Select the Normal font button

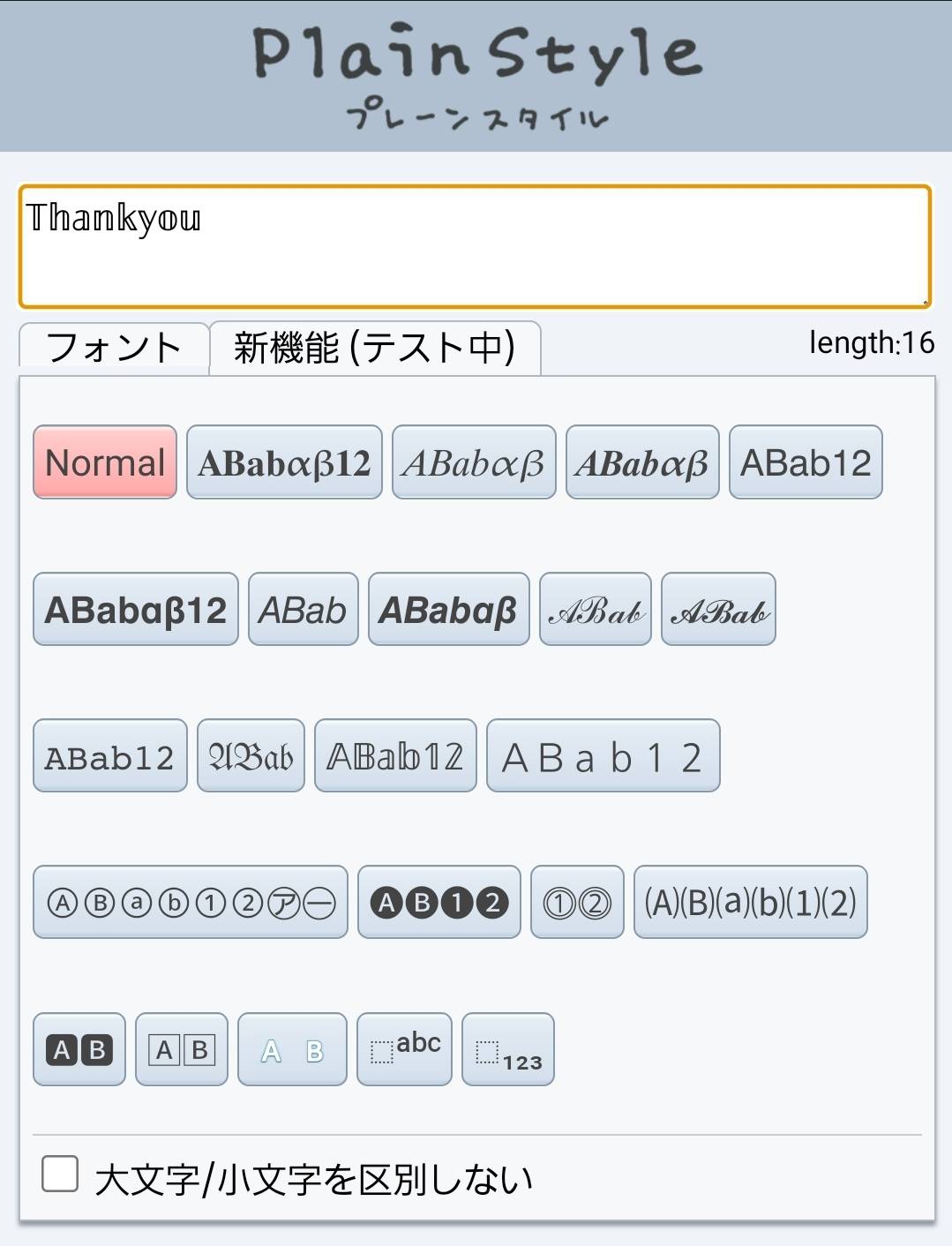click(x=105, y=462)
